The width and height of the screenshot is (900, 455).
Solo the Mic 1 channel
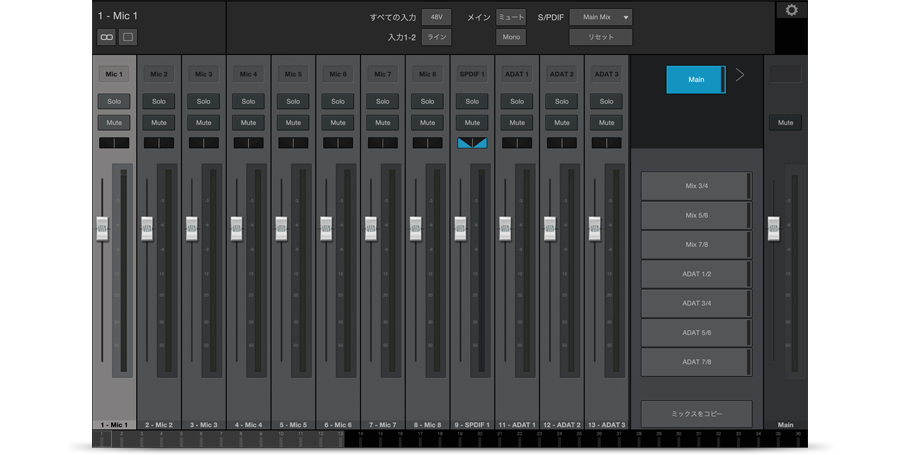coord(114,102)
